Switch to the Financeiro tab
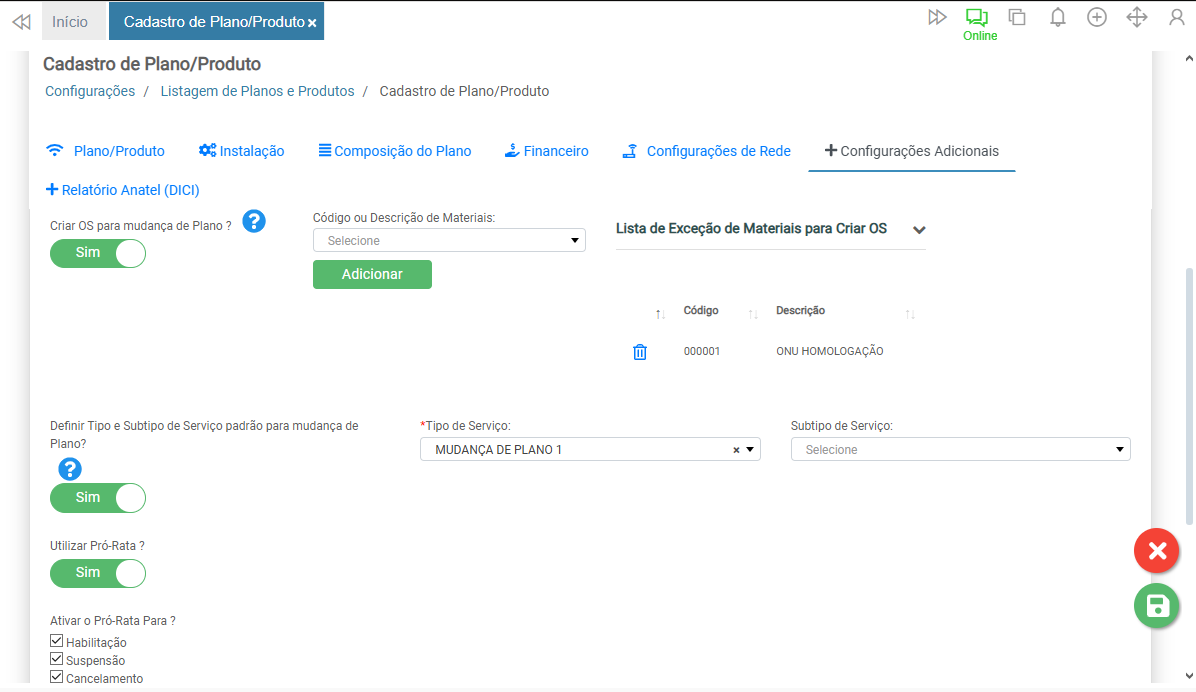1196x692 pixels. click(546, 151)
